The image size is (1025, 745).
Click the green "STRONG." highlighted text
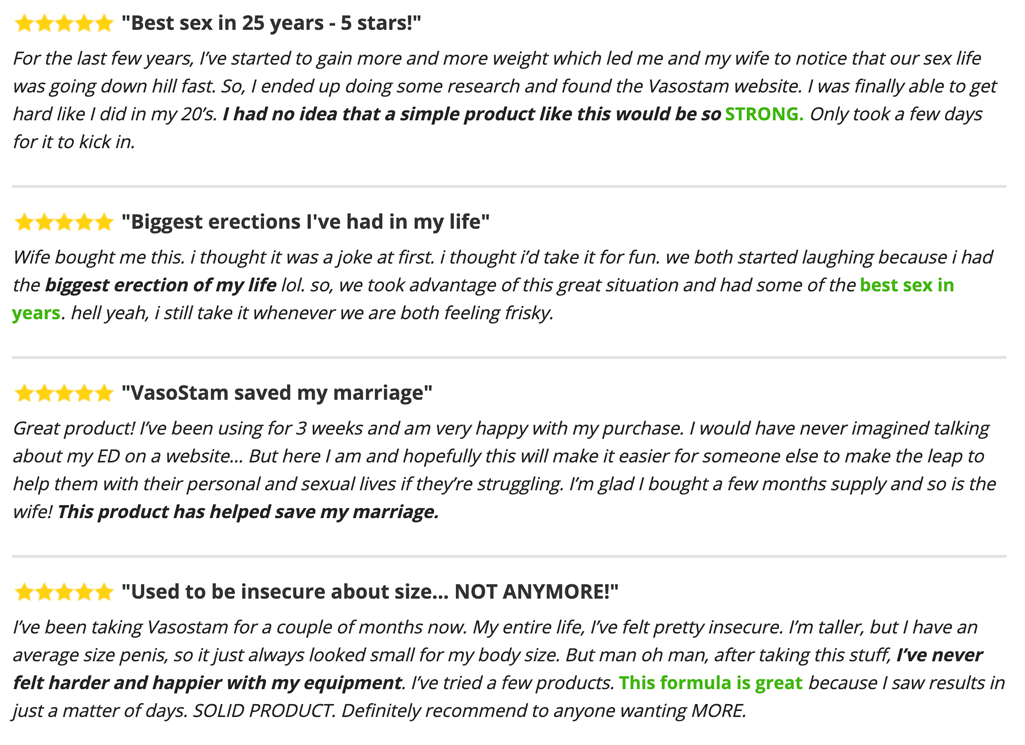click(x=764, y=114)
